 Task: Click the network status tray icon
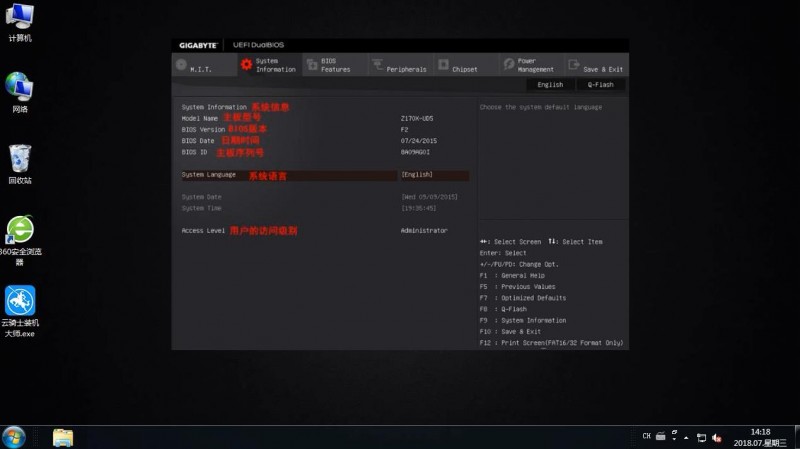702,438
